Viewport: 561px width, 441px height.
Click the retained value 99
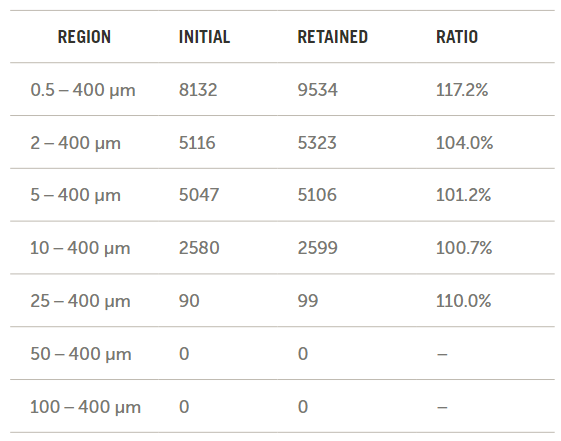308,301
